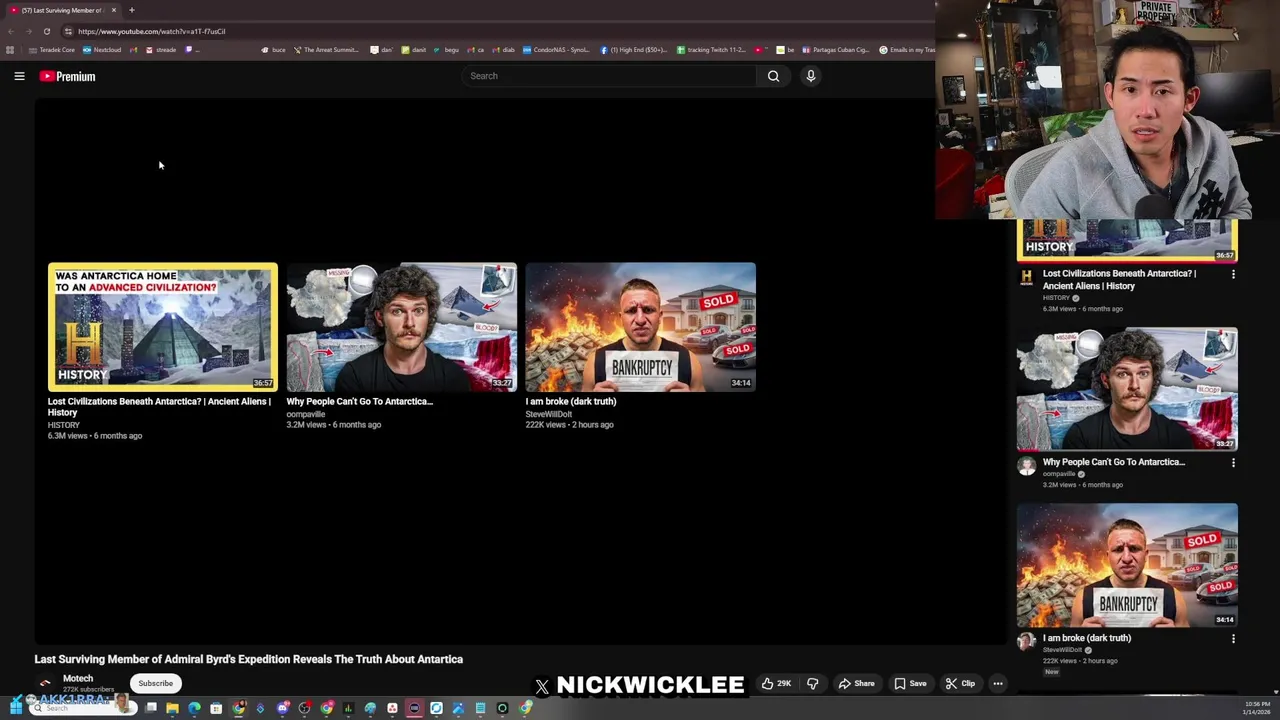The height and width of the screenshot is (720, 1280).
Task: Open the Motech channel name link
Action: pyautogui.click(x=78, y=679)
